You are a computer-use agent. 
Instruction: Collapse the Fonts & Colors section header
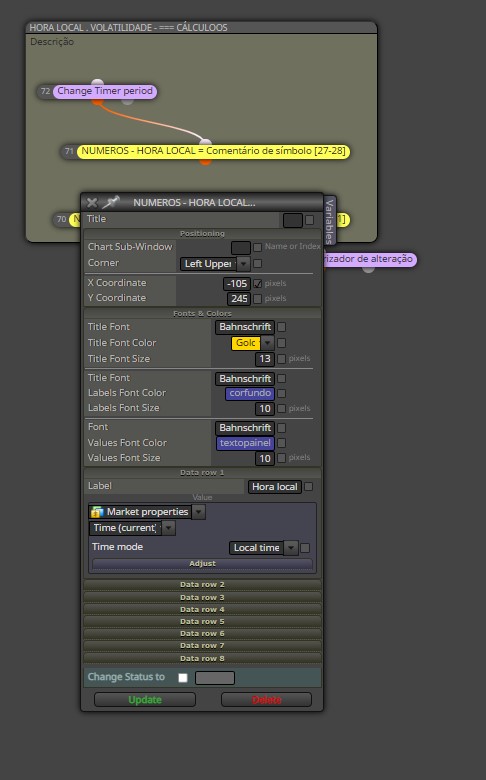point(202,313)
